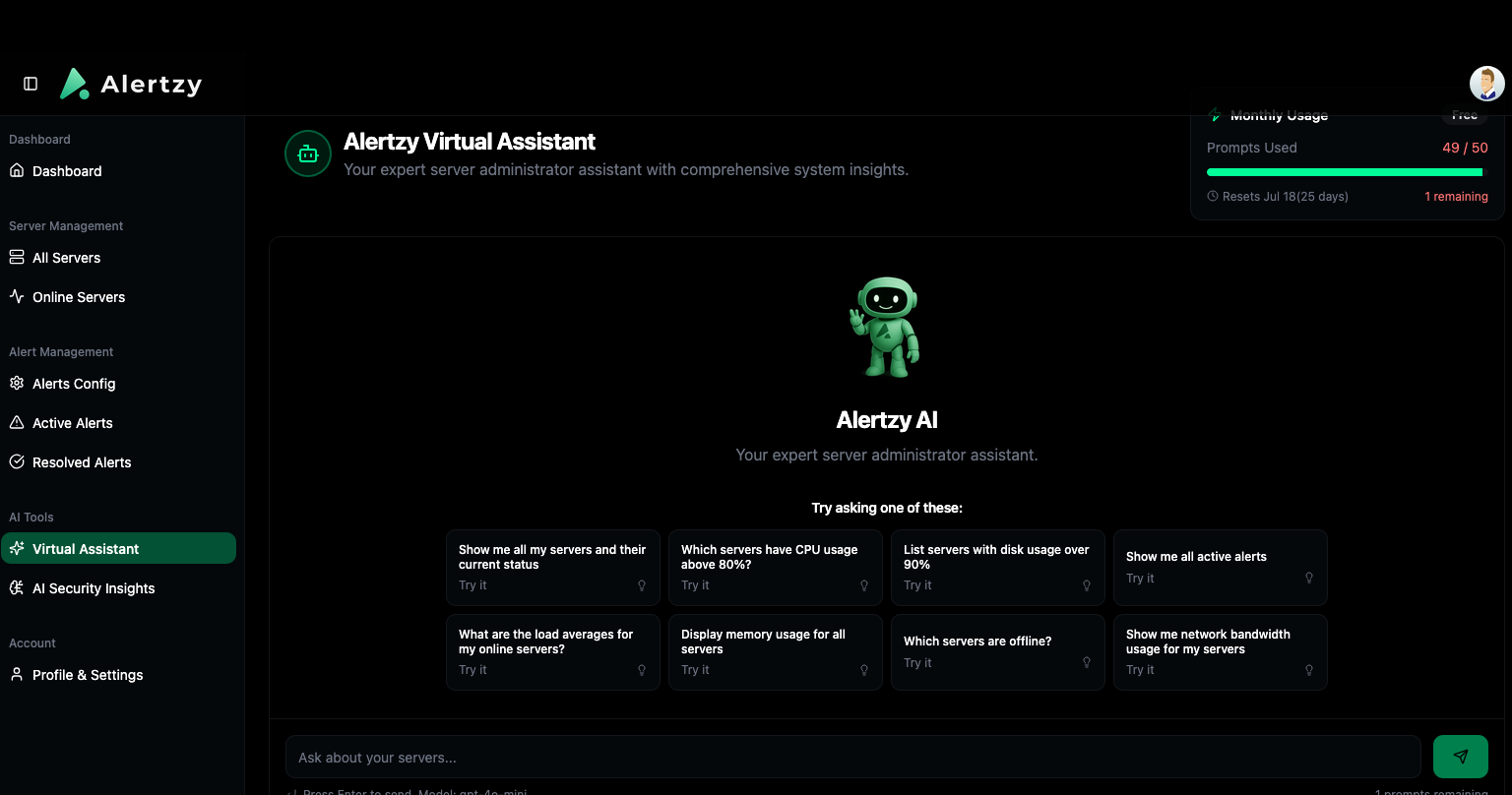Try 'What are the load averages' suggestion
1512x795 pixels.
point(553,652)
